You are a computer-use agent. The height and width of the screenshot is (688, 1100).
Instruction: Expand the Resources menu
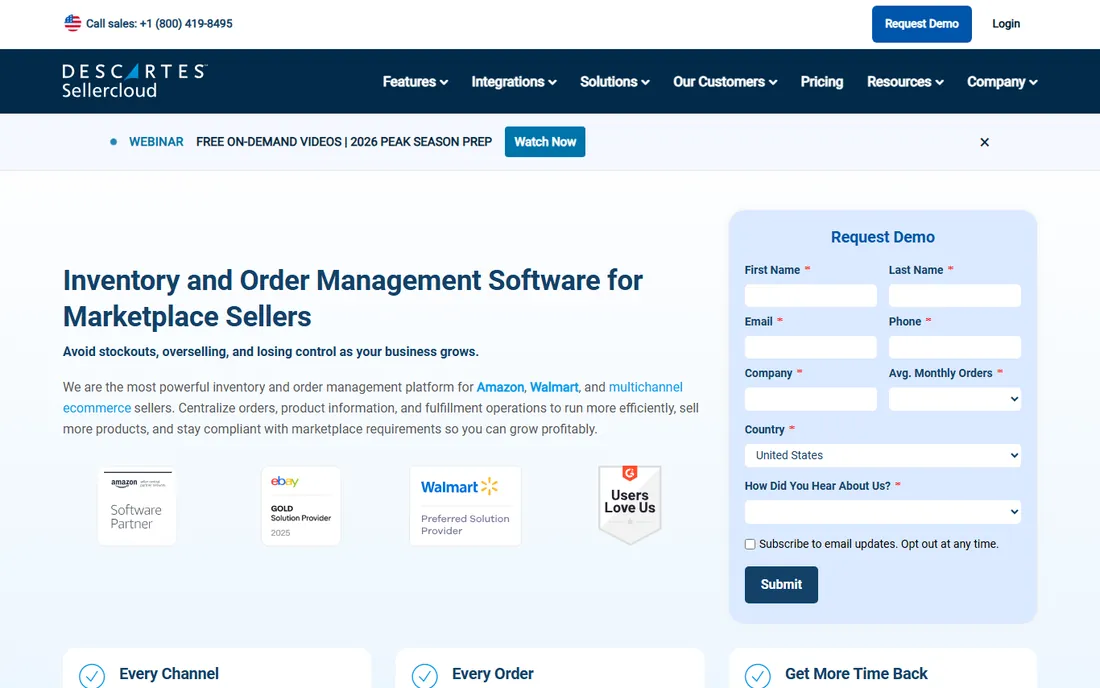point(905,82)
